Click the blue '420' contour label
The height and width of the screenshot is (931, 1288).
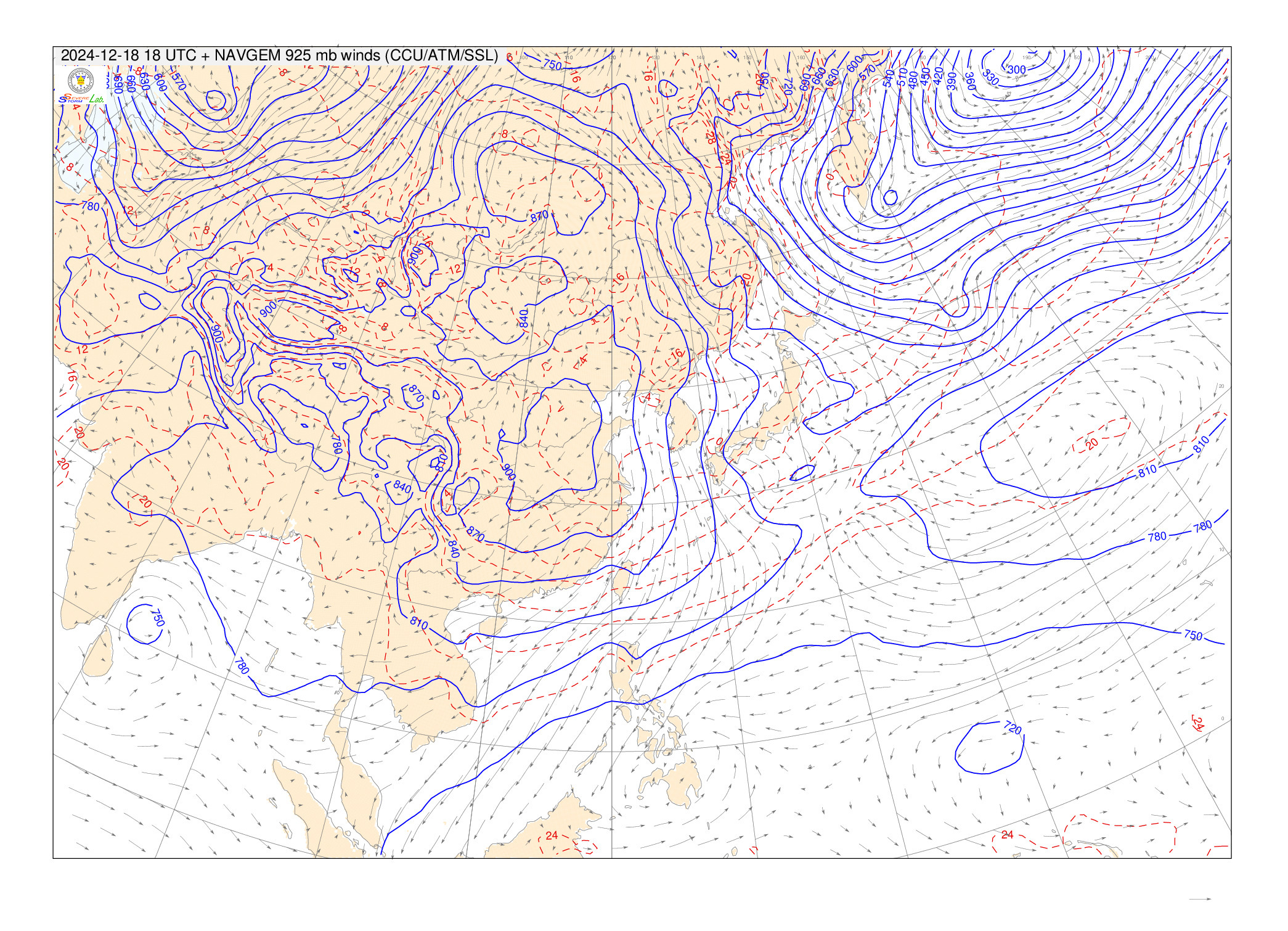938,76
